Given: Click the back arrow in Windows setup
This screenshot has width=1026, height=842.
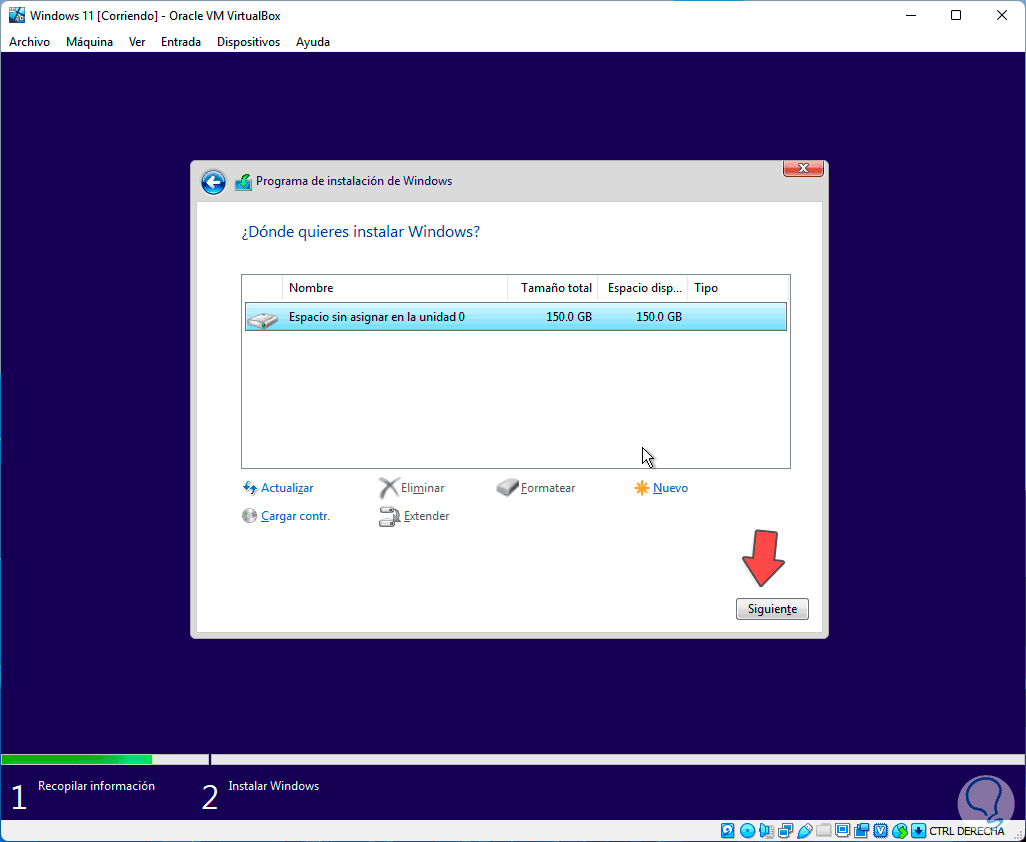Looking at the screenshot, I should (213, 182).
